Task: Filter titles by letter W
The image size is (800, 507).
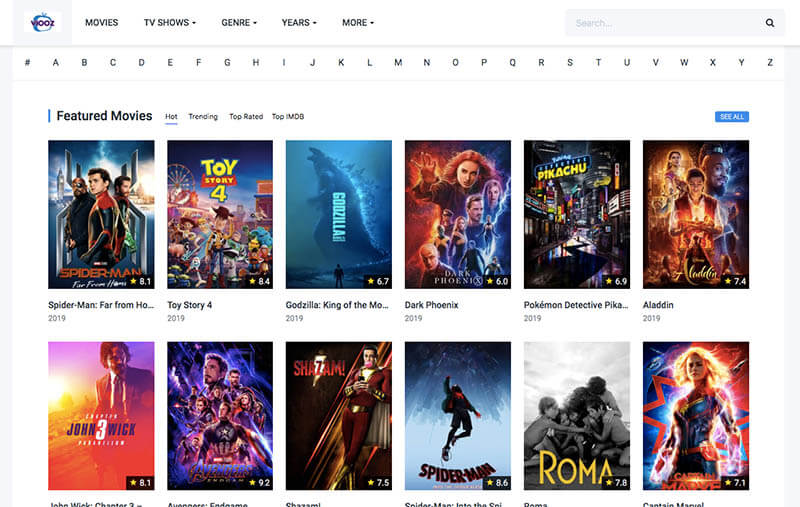Action: (684, 62)
